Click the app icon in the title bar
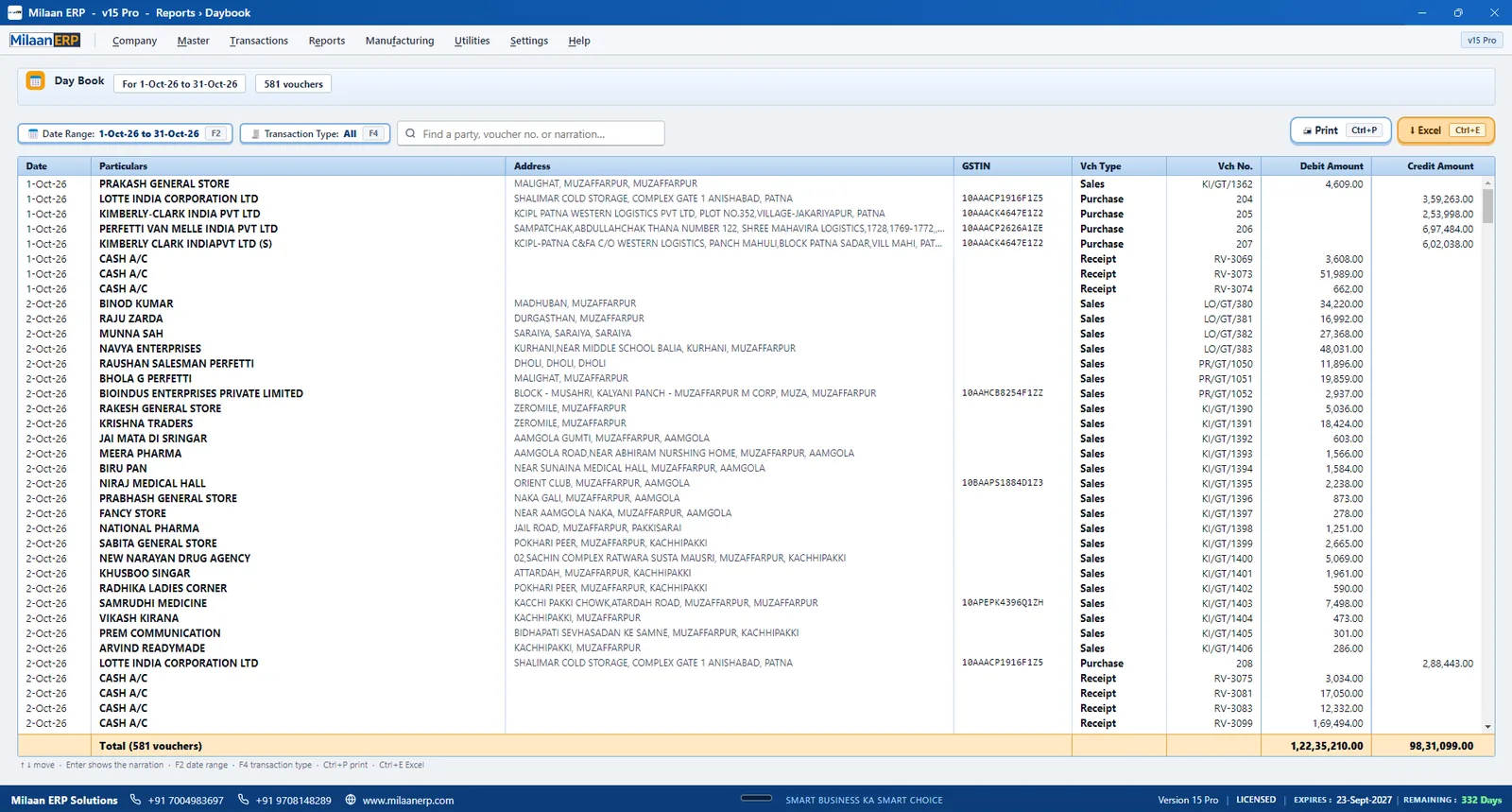The image size is (1512, 812). pyautogui.click(x=14, y=12)
